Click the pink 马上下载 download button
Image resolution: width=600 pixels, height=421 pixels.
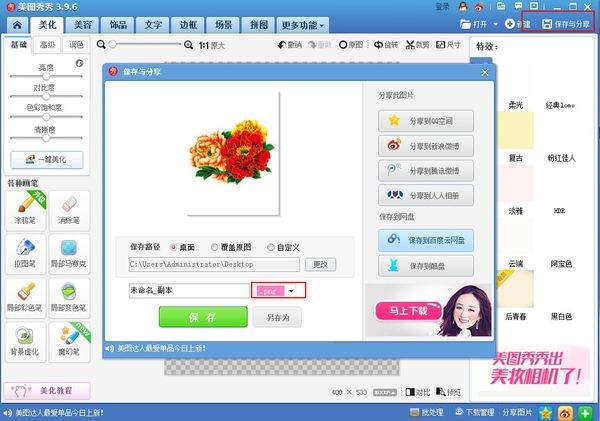[408, 311]
